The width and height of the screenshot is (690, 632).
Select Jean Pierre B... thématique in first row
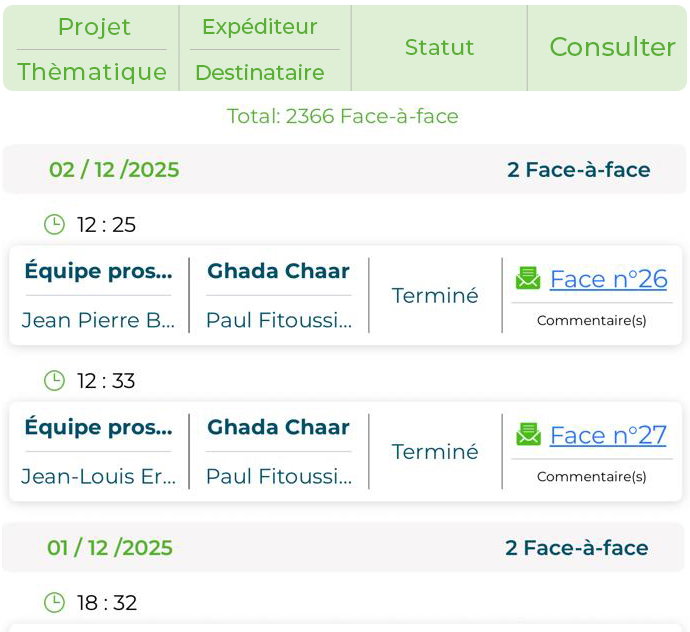click(98, 320)
